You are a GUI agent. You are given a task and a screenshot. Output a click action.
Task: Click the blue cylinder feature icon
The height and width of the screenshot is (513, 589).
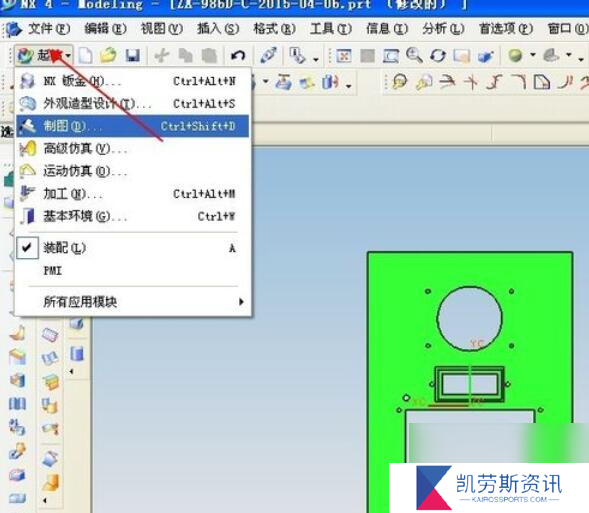(77, 353)
